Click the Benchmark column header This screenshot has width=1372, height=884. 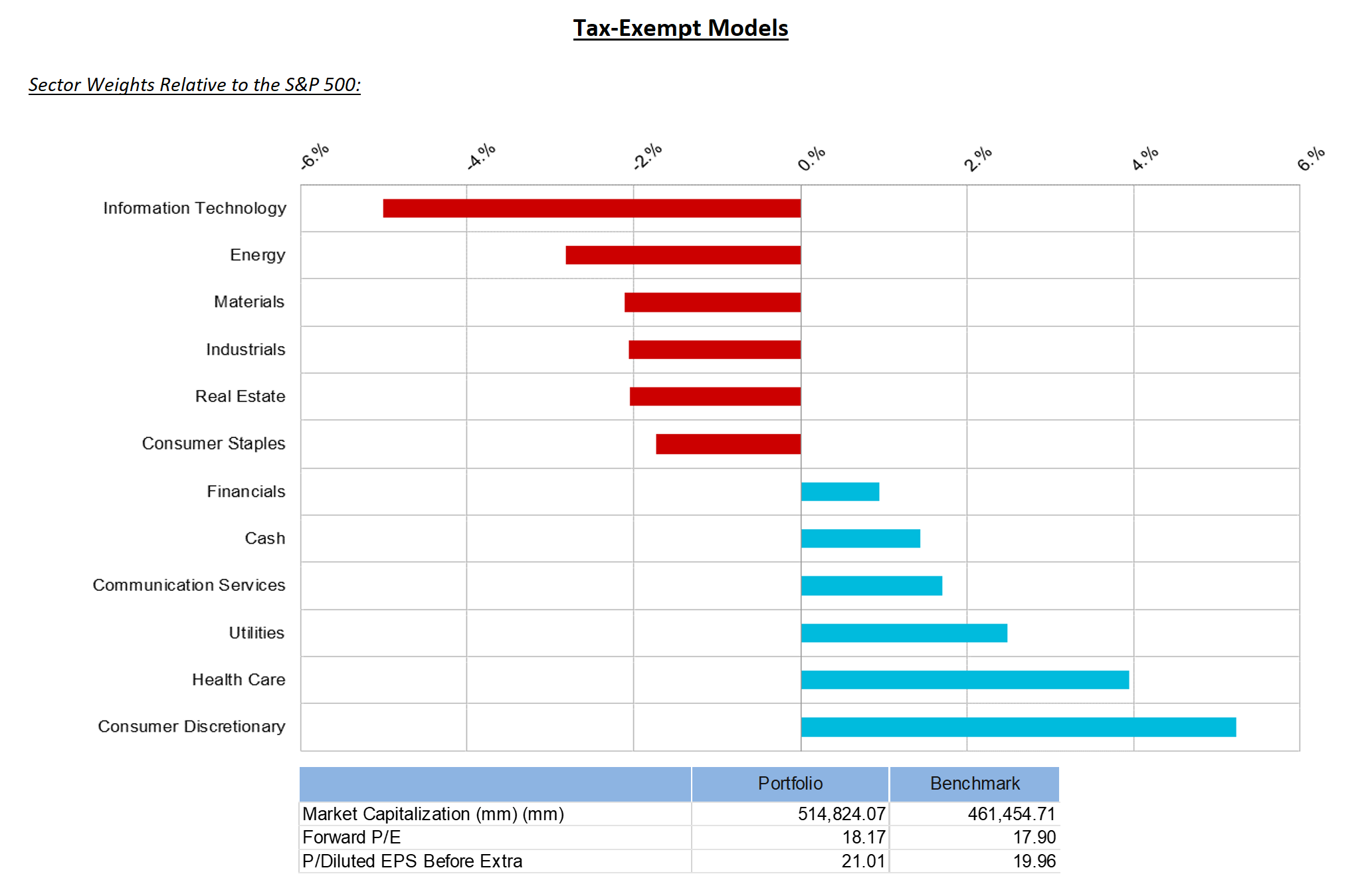click(974, 784)
